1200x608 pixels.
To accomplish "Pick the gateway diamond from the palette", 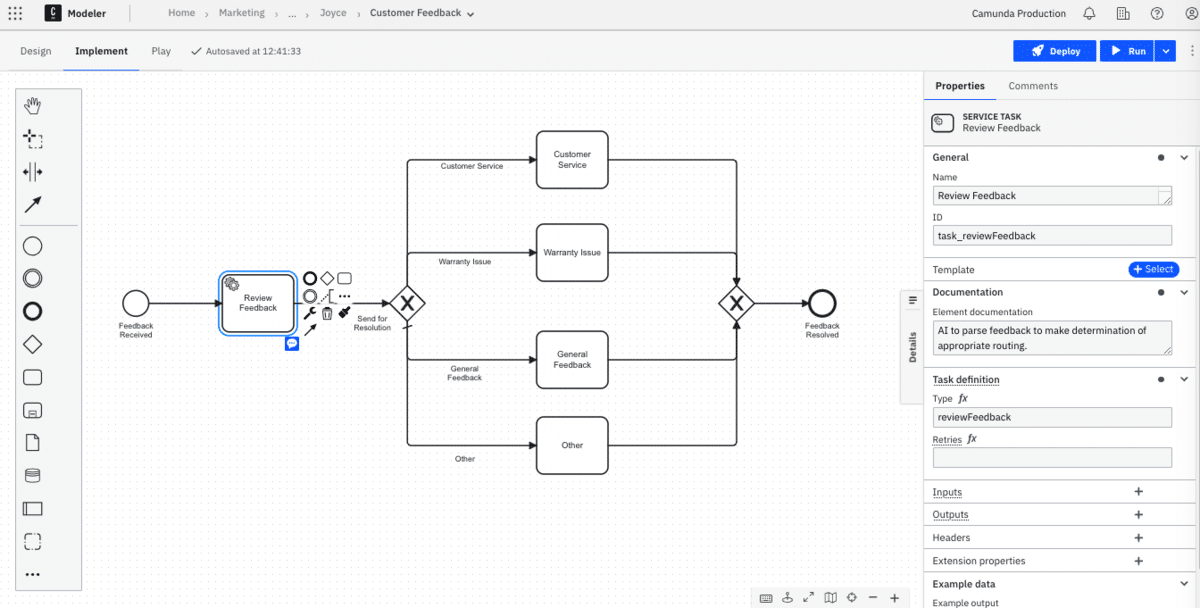I will point(32,344).
